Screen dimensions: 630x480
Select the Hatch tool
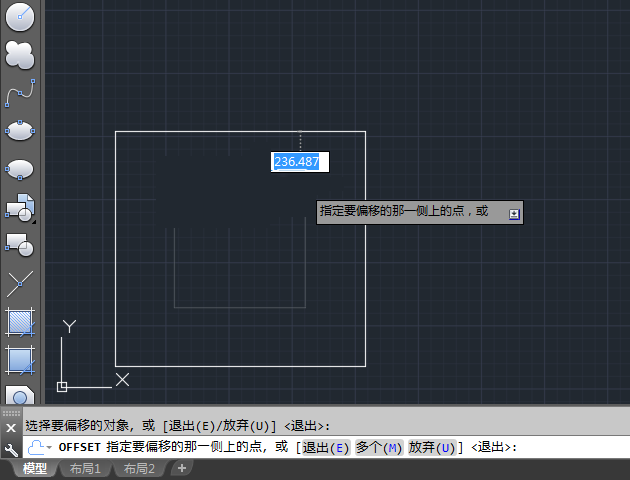[x=20, y=322]
